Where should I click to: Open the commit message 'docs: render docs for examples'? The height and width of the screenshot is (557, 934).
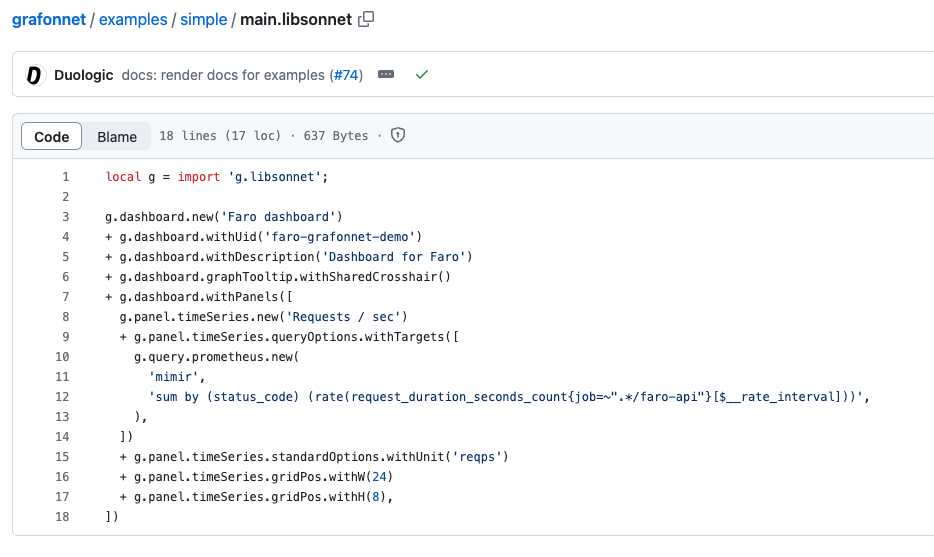pyautogui.click(x=223, y=75)
